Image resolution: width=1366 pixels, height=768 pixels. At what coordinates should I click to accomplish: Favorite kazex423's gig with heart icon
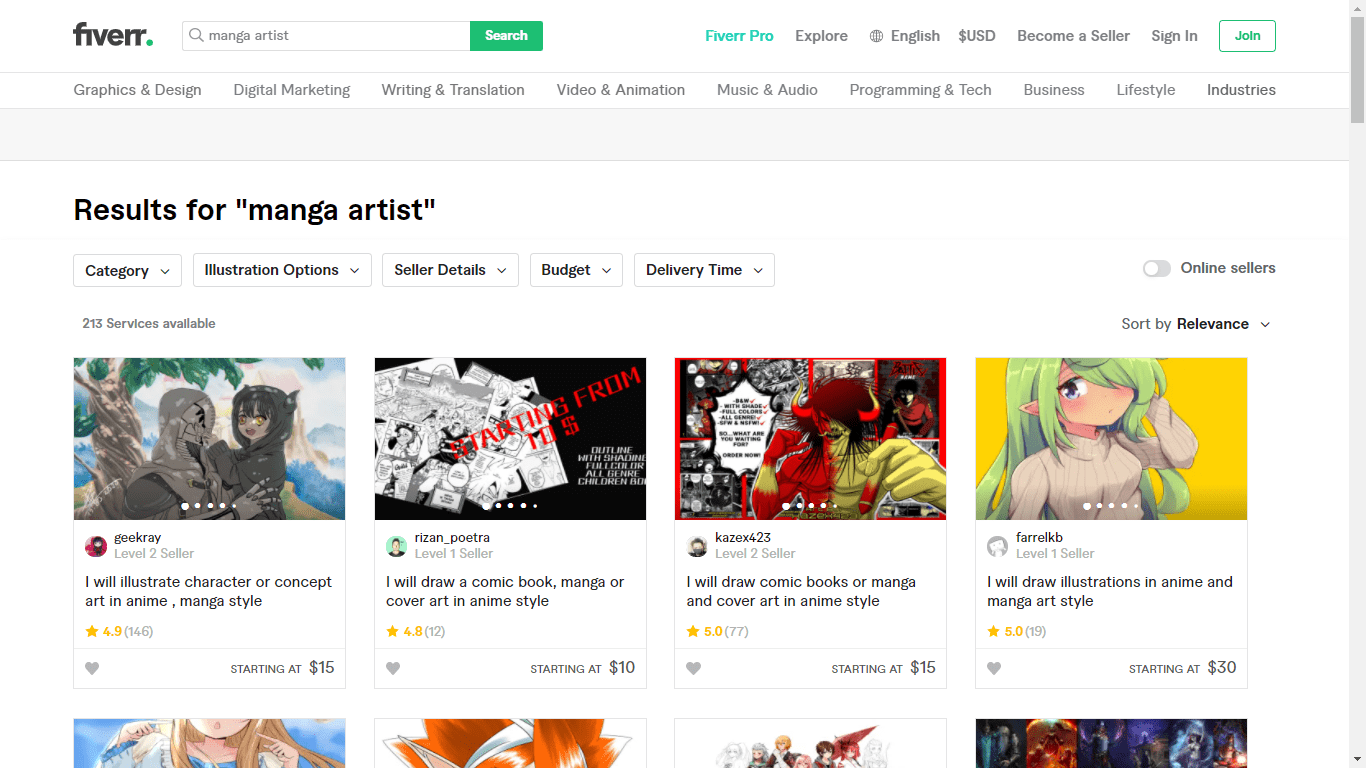click(x=693, y=668)
